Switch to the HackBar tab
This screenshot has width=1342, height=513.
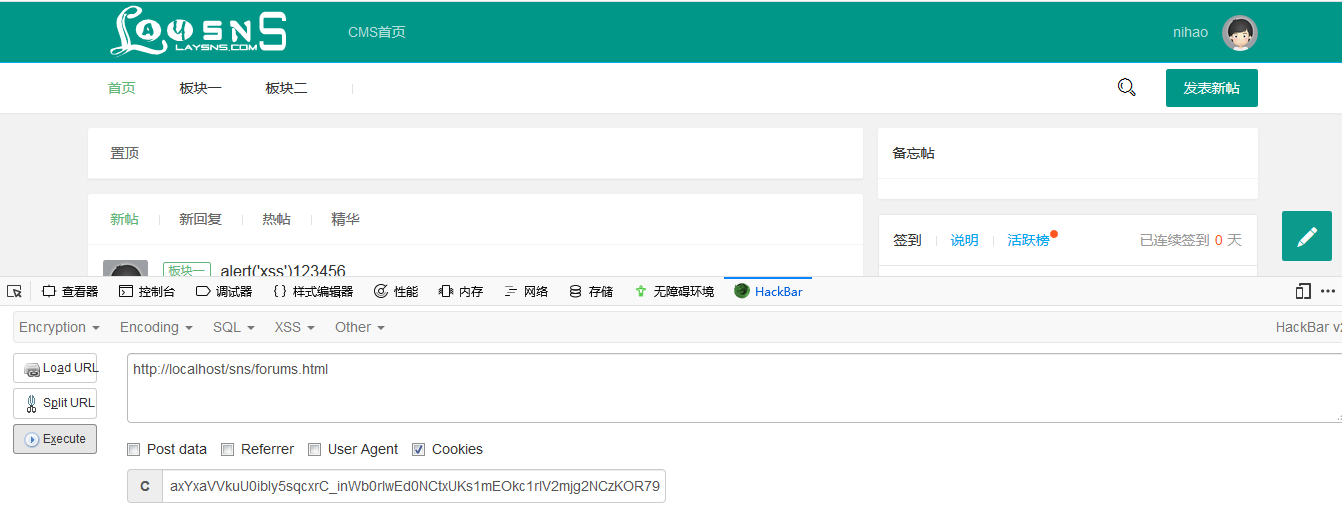768,291
